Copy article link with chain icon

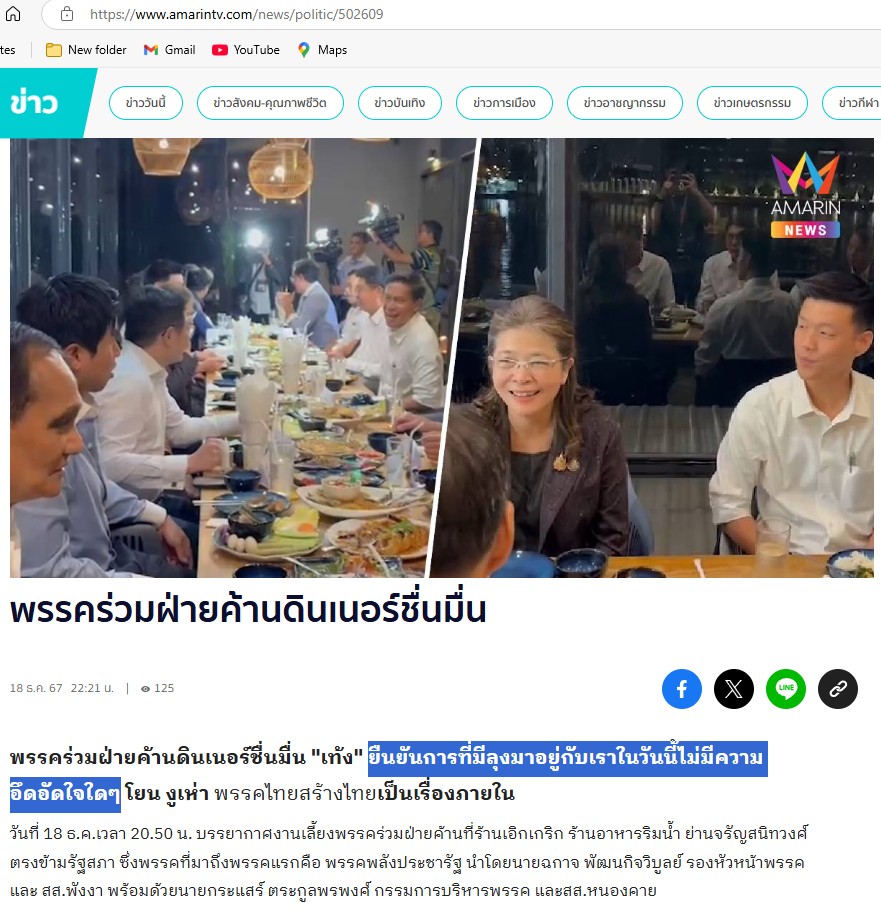(838, 689)
